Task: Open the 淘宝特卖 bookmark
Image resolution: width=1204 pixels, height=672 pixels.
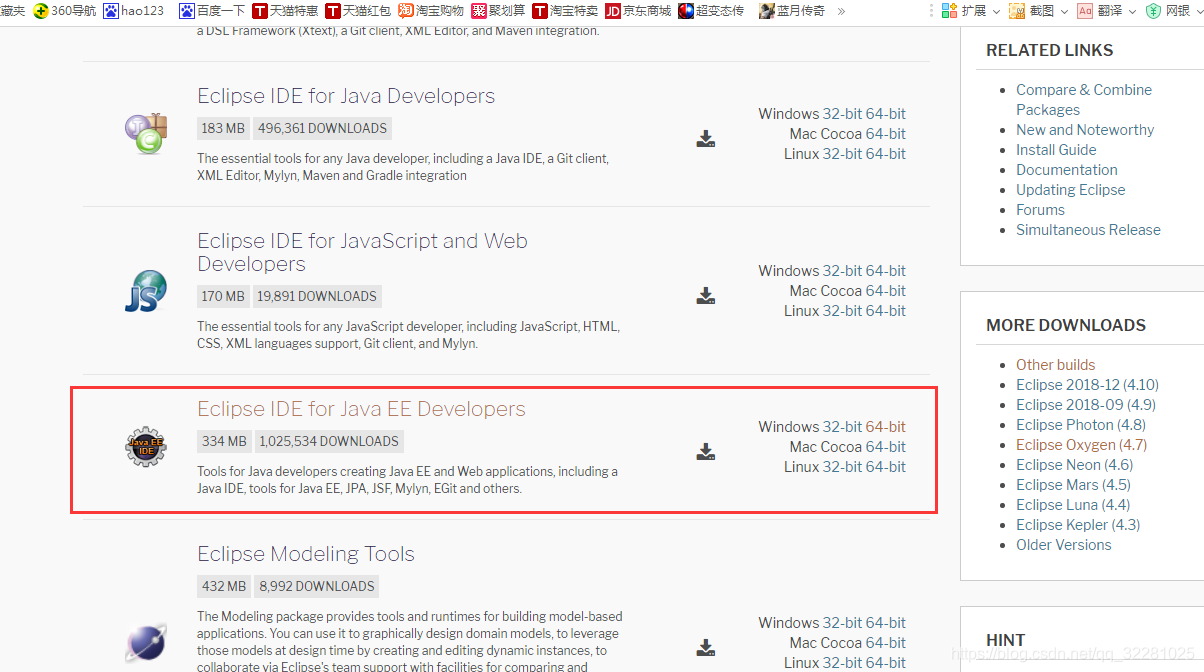Action: (565, 11)
